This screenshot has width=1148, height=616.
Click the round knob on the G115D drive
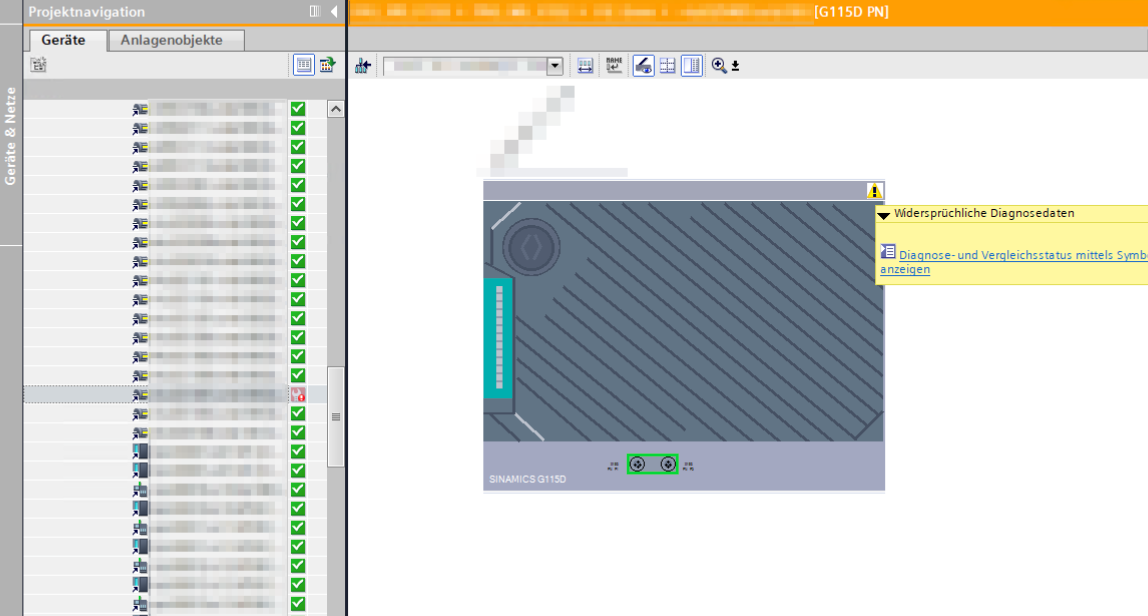[532, 247]
